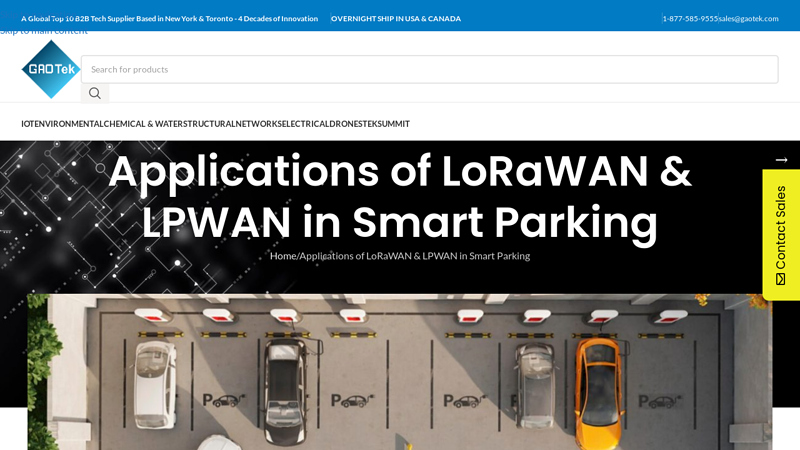Click Skip to main content link
This screenshot has width=800, height=450.
(x=44, y=33)
